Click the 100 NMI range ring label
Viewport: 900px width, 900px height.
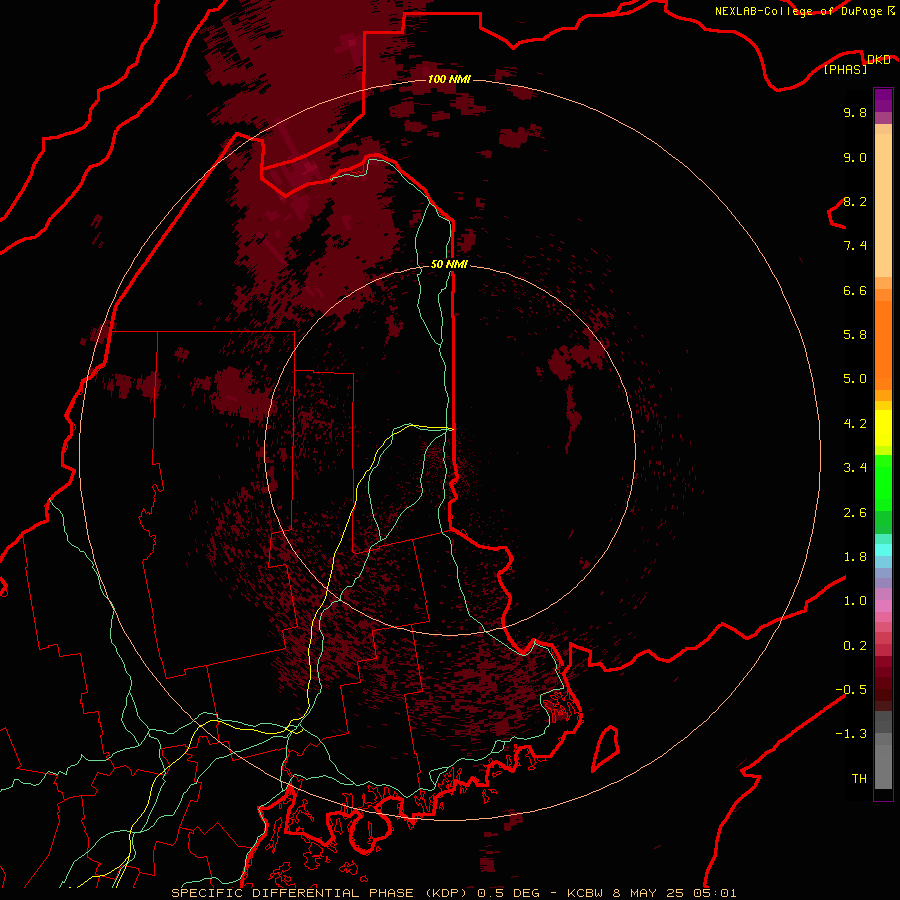tap(449, 79)
